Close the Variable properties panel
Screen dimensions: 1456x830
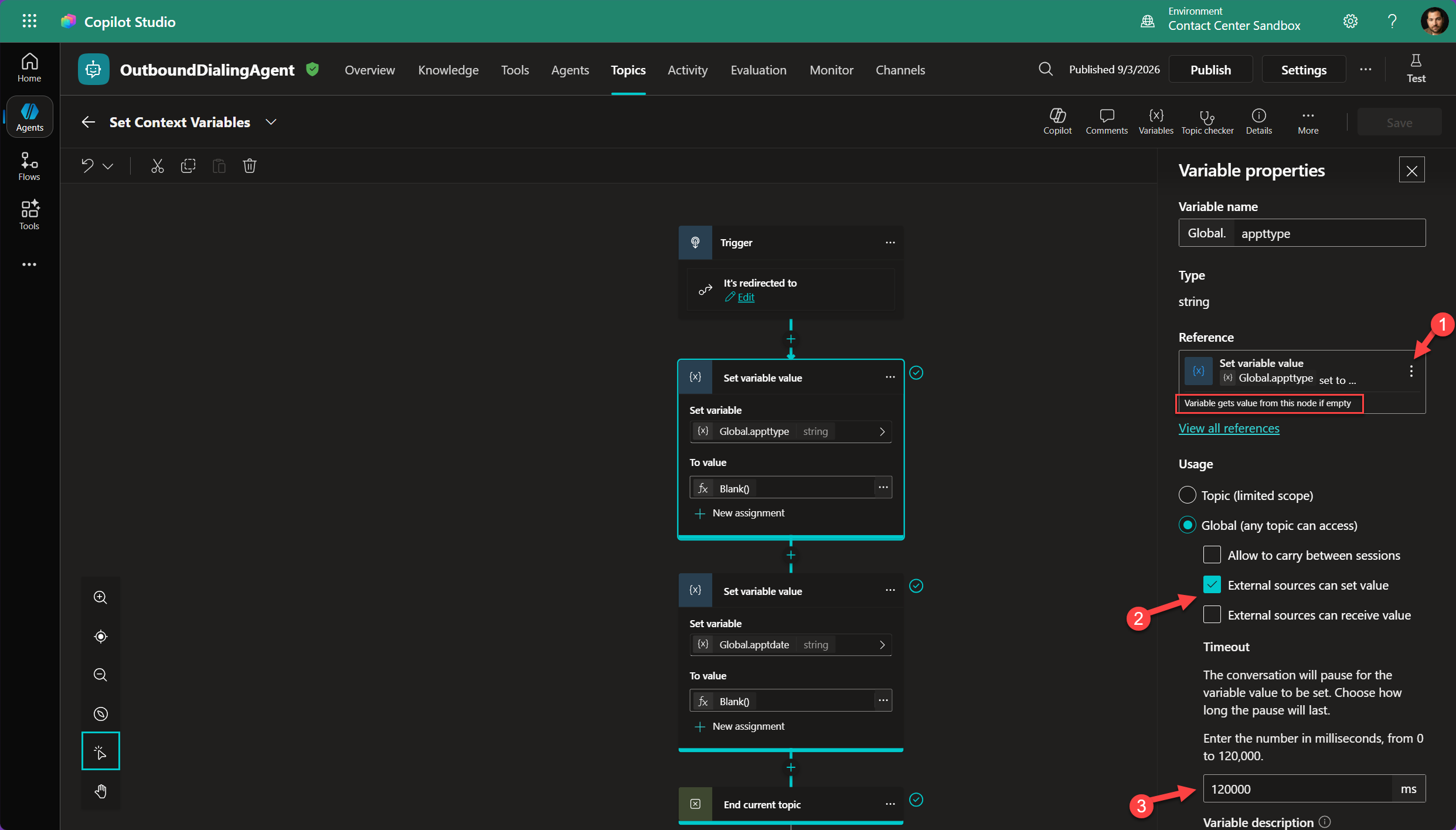(x=1411, y=171)
